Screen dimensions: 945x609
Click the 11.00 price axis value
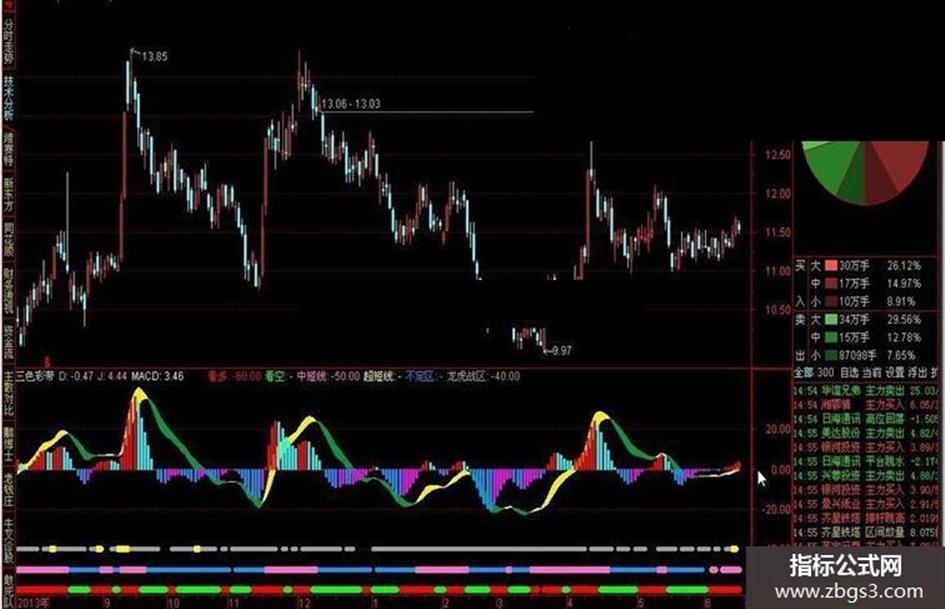click(777, 271)
